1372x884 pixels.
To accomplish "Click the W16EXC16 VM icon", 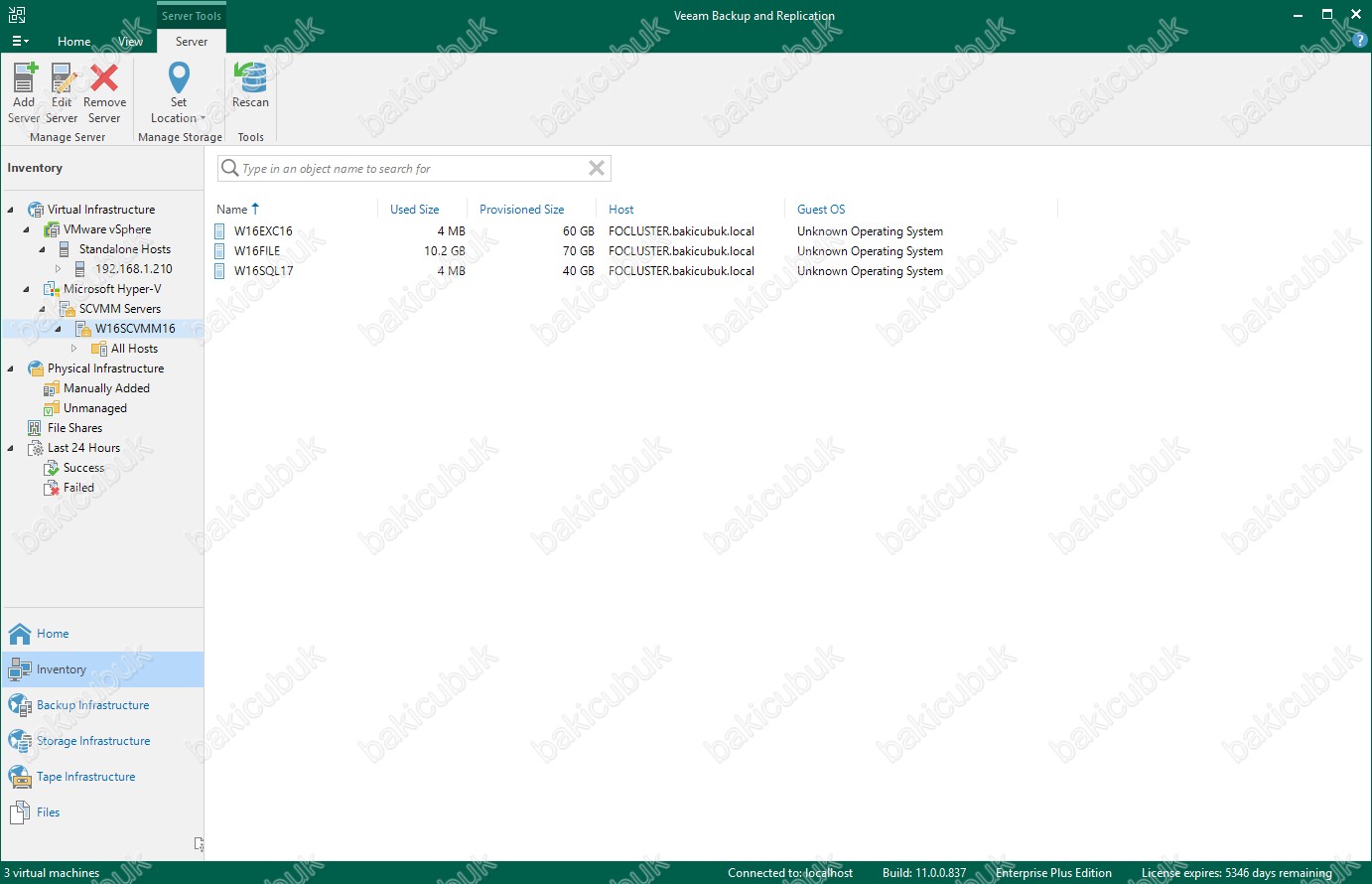I will [x=220, y=231].
